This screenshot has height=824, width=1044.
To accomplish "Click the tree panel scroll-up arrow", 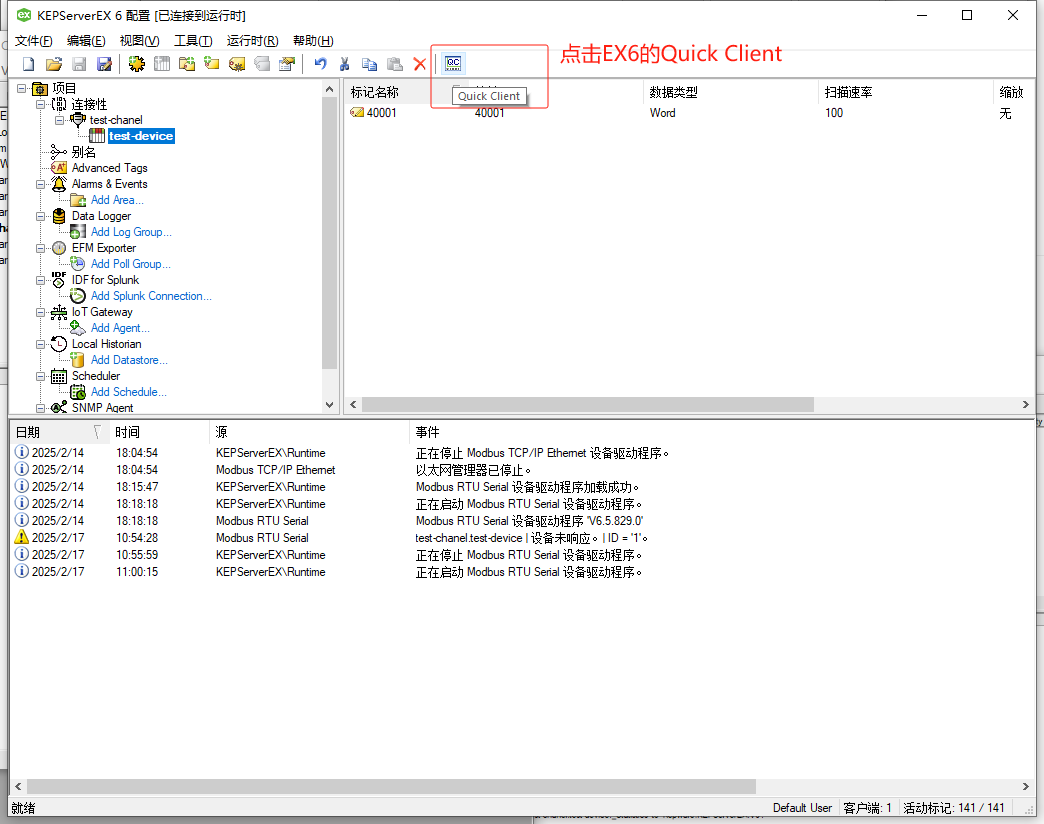I will [329, 89].
